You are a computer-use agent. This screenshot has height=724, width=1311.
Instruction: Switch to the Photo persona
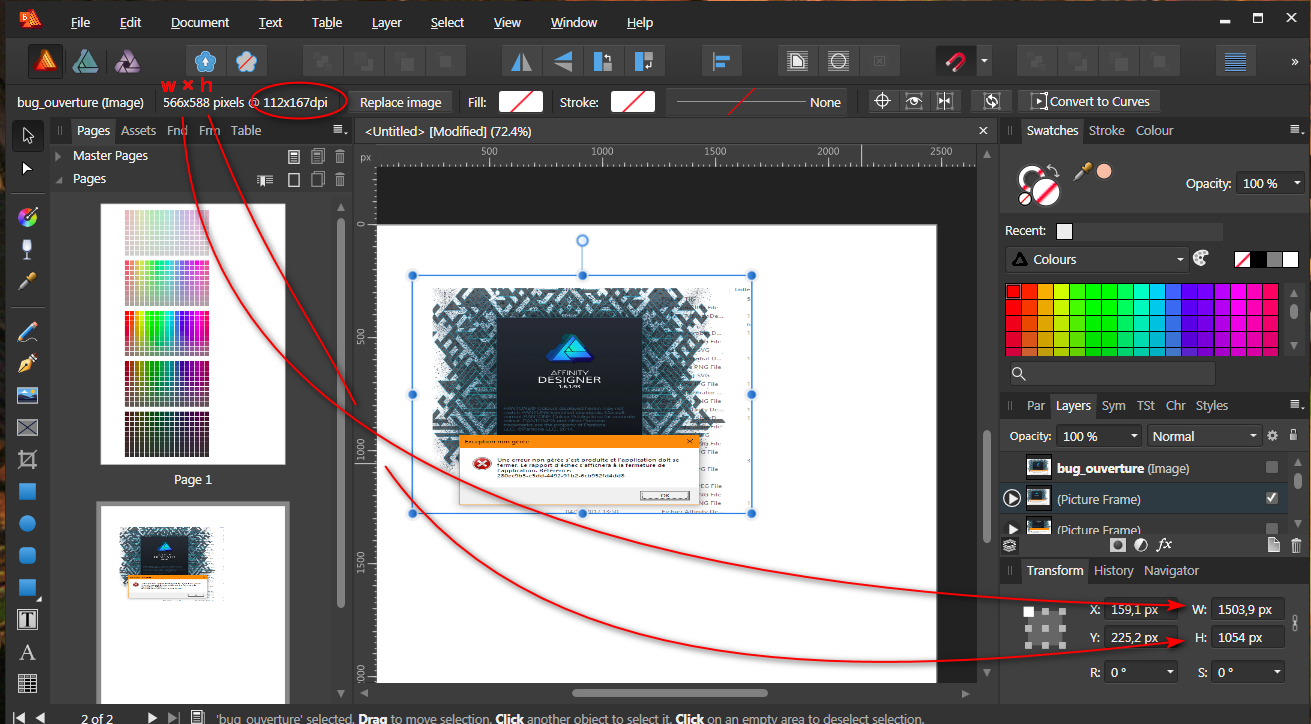pyautogui.click(x=126, y=61)
